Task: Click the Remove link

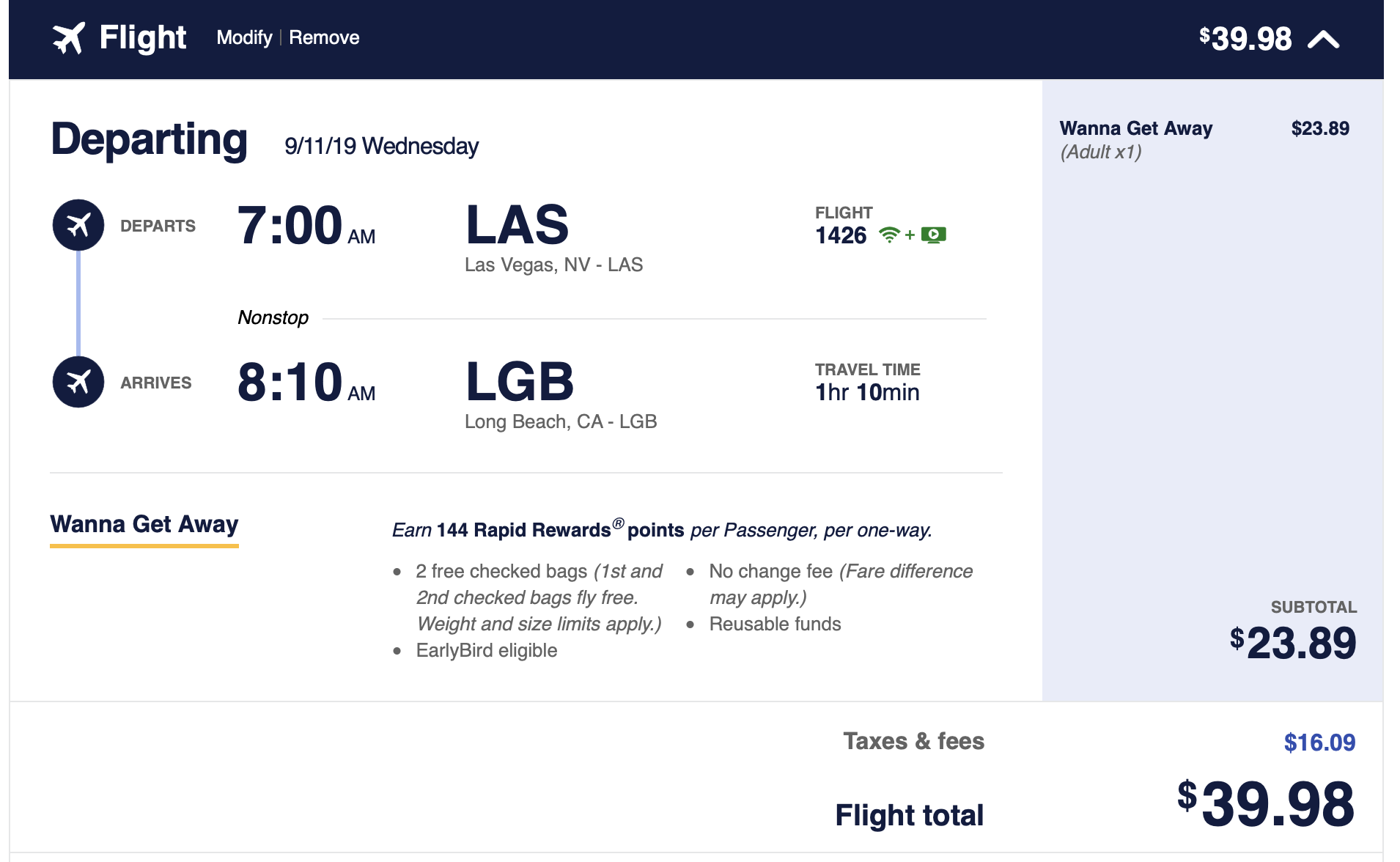Action: tap(324, 38)
